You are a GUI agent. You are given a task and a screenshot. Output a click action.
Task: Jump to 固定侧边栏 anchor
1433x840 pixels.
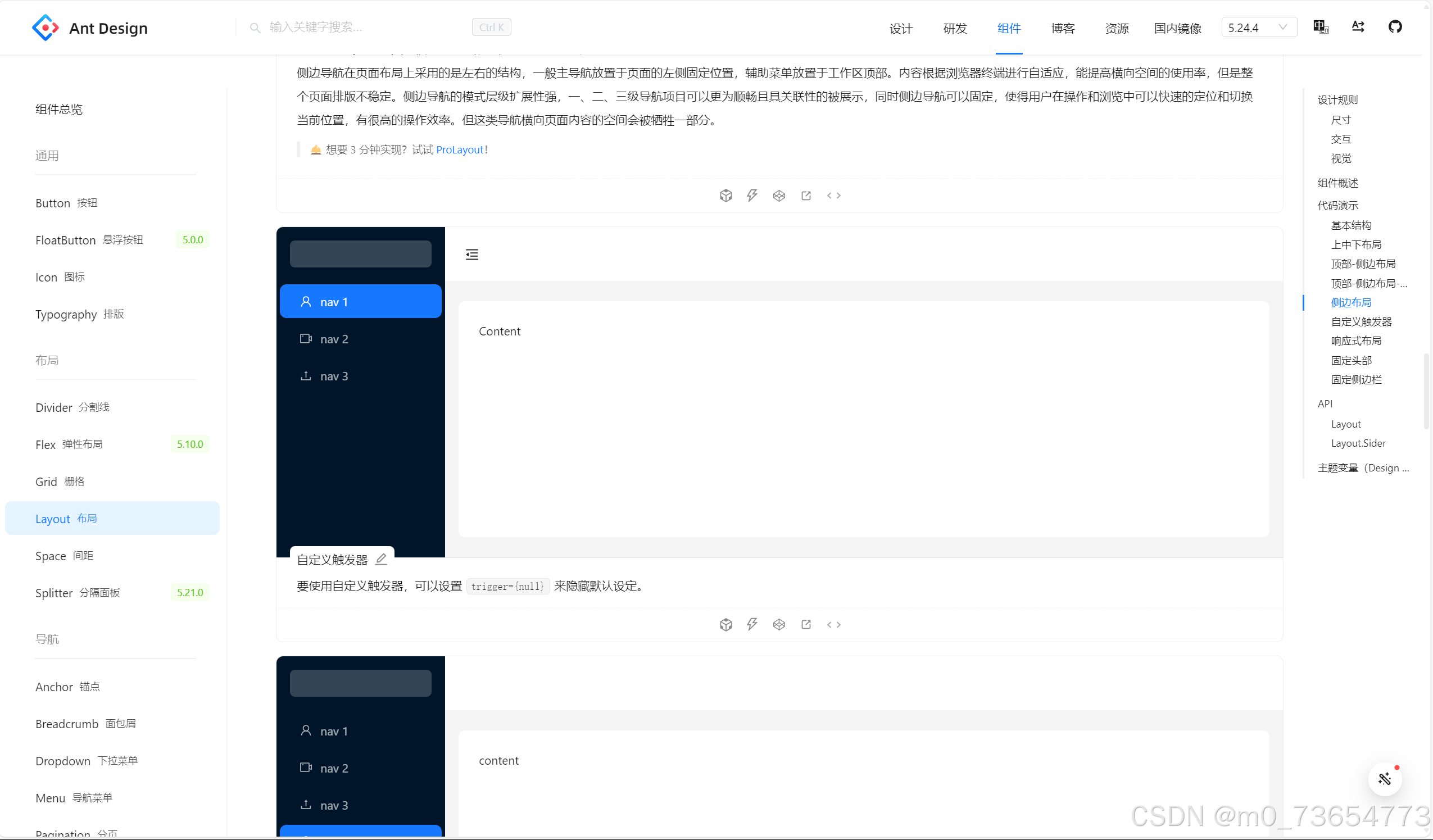1356,379
